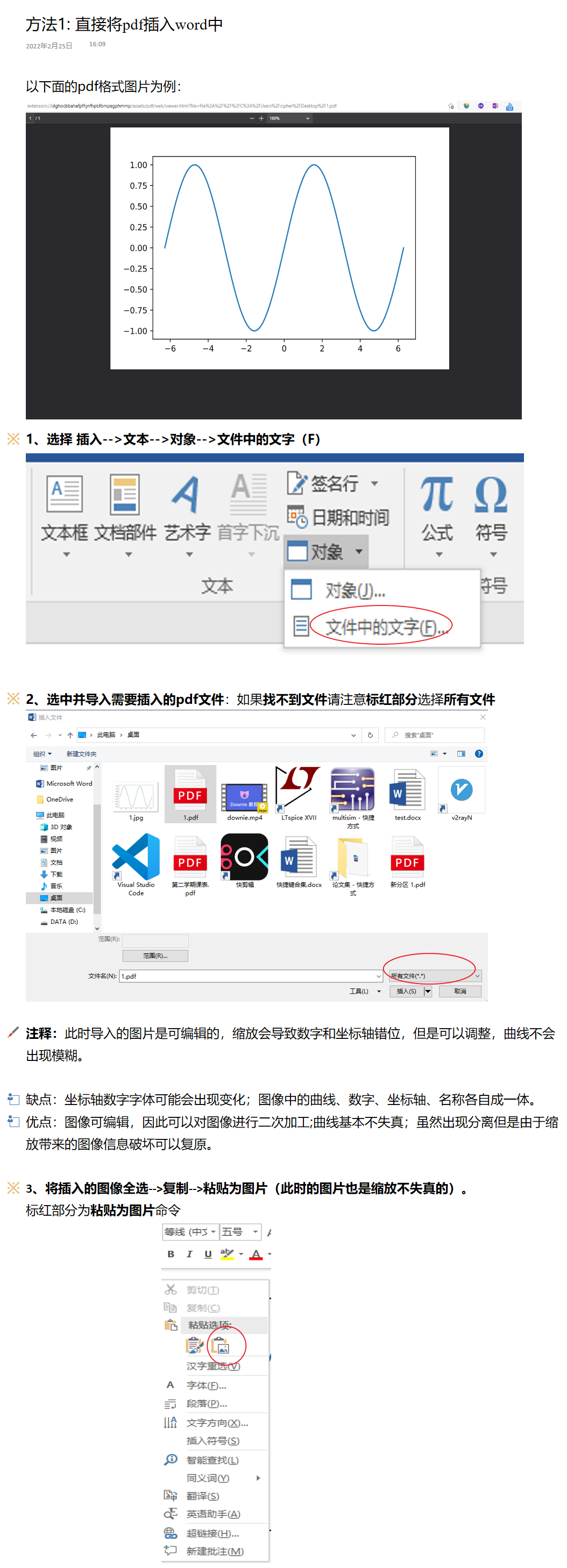Click the 新建文件夹 button
This screenshot has height=1568, width=567.
tap(81, 753)
